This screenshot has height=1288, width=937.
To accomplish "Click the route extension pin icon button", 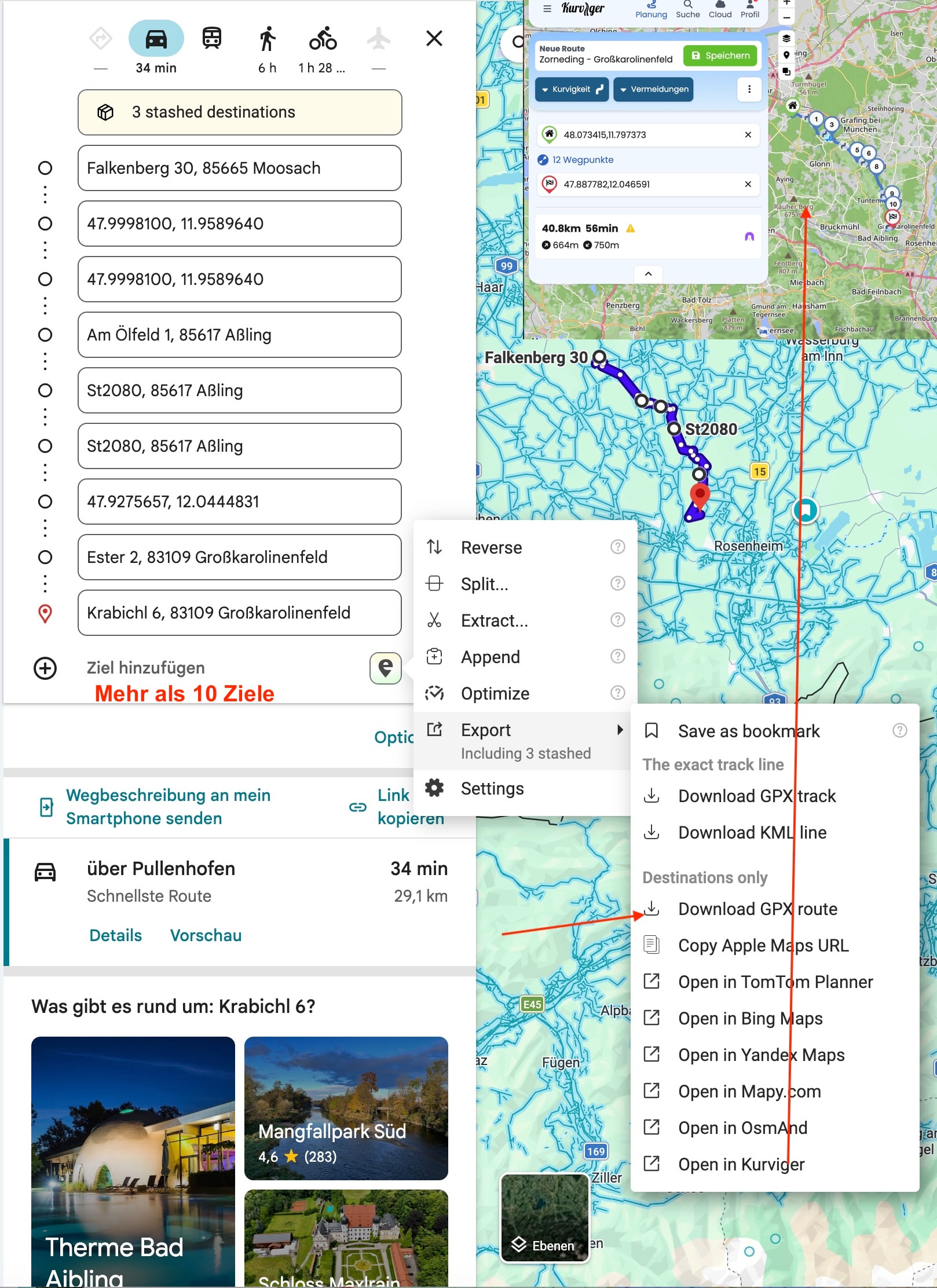I will [386, 668].
